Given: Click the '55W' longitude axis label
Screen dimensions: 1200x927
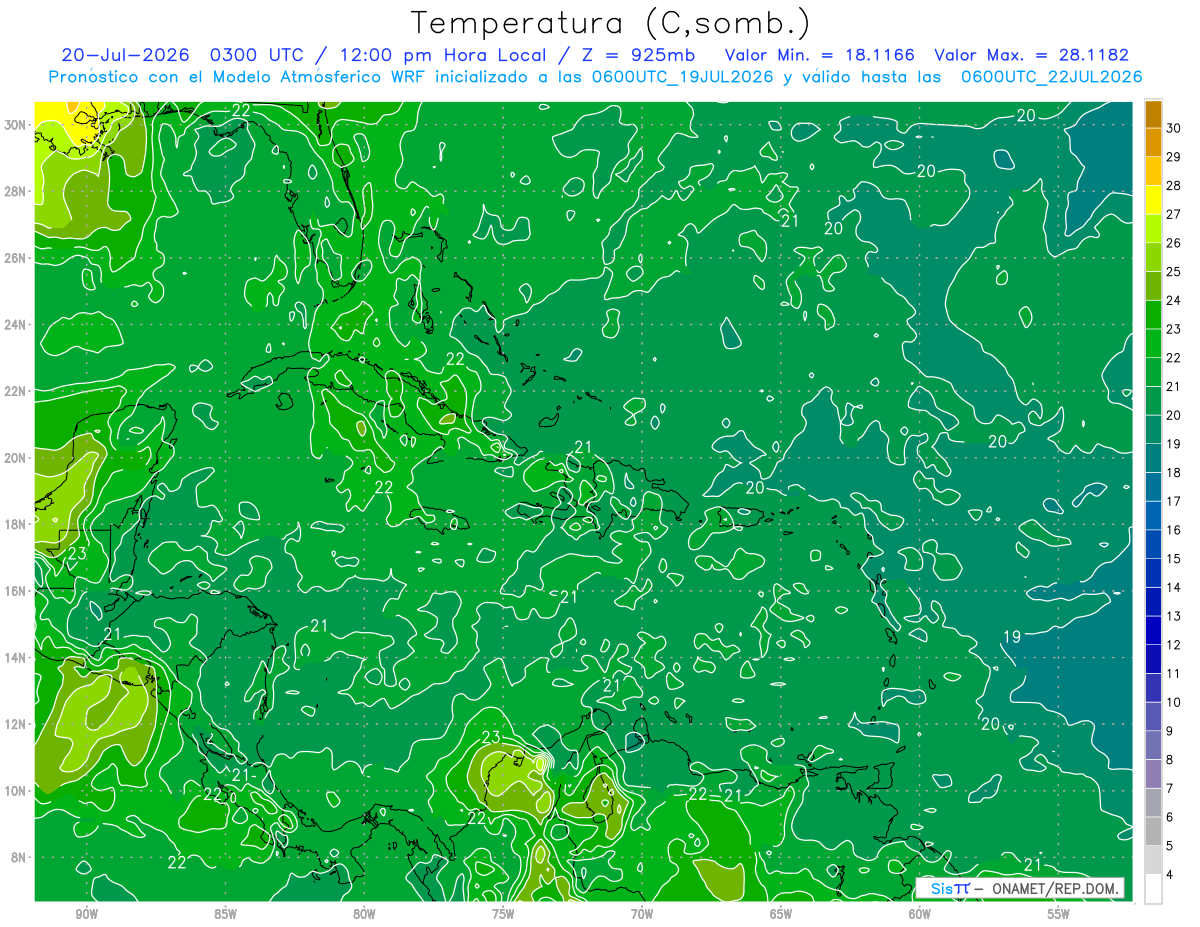Looking at the screenshot, I should tap(1058, 914).
